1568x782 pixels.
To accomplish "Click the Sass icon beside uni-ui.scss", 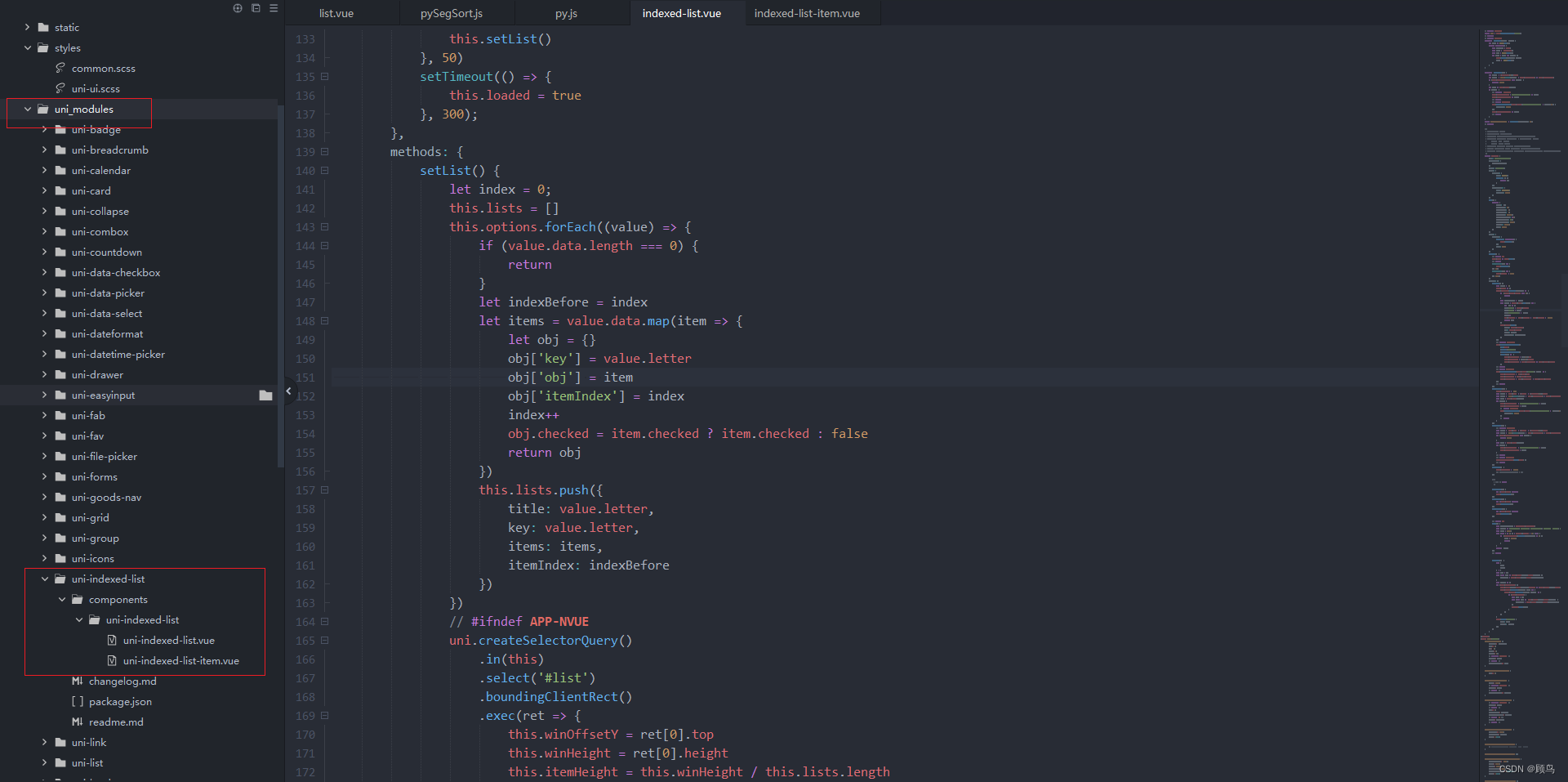I will (60, 88).
